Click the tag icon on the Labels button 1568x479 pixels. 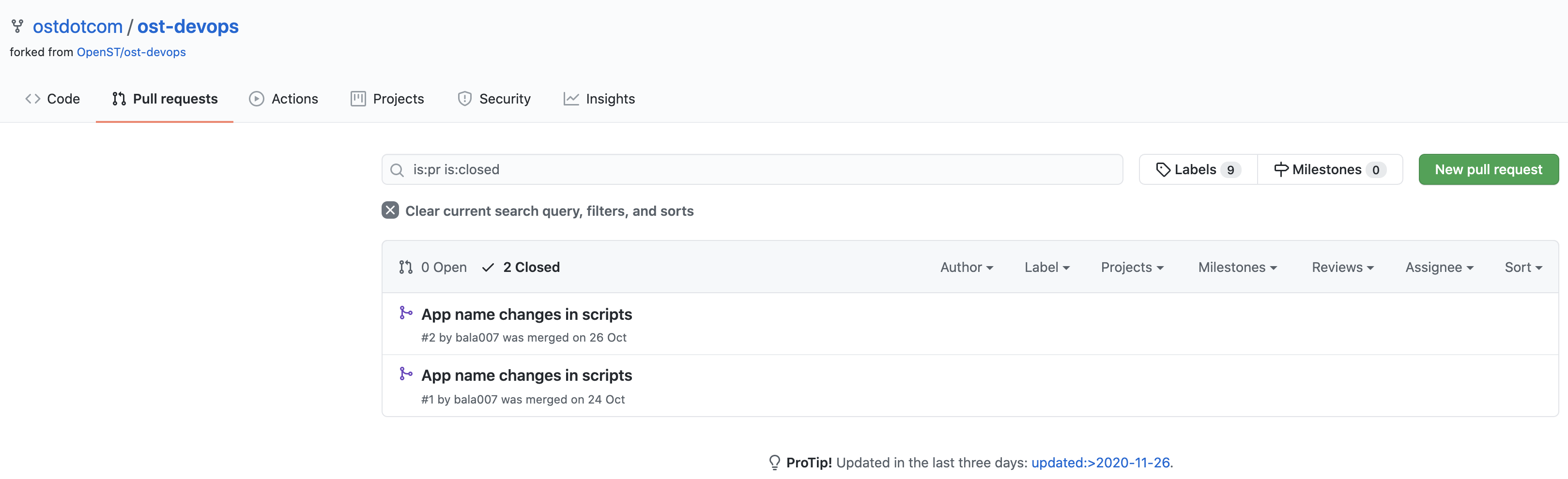tap(1163, 170)
